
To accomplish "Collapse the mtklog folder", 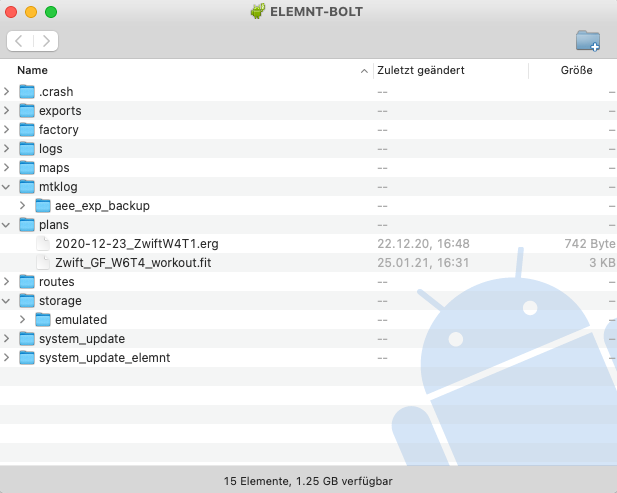I will click(x=7, y=187).
